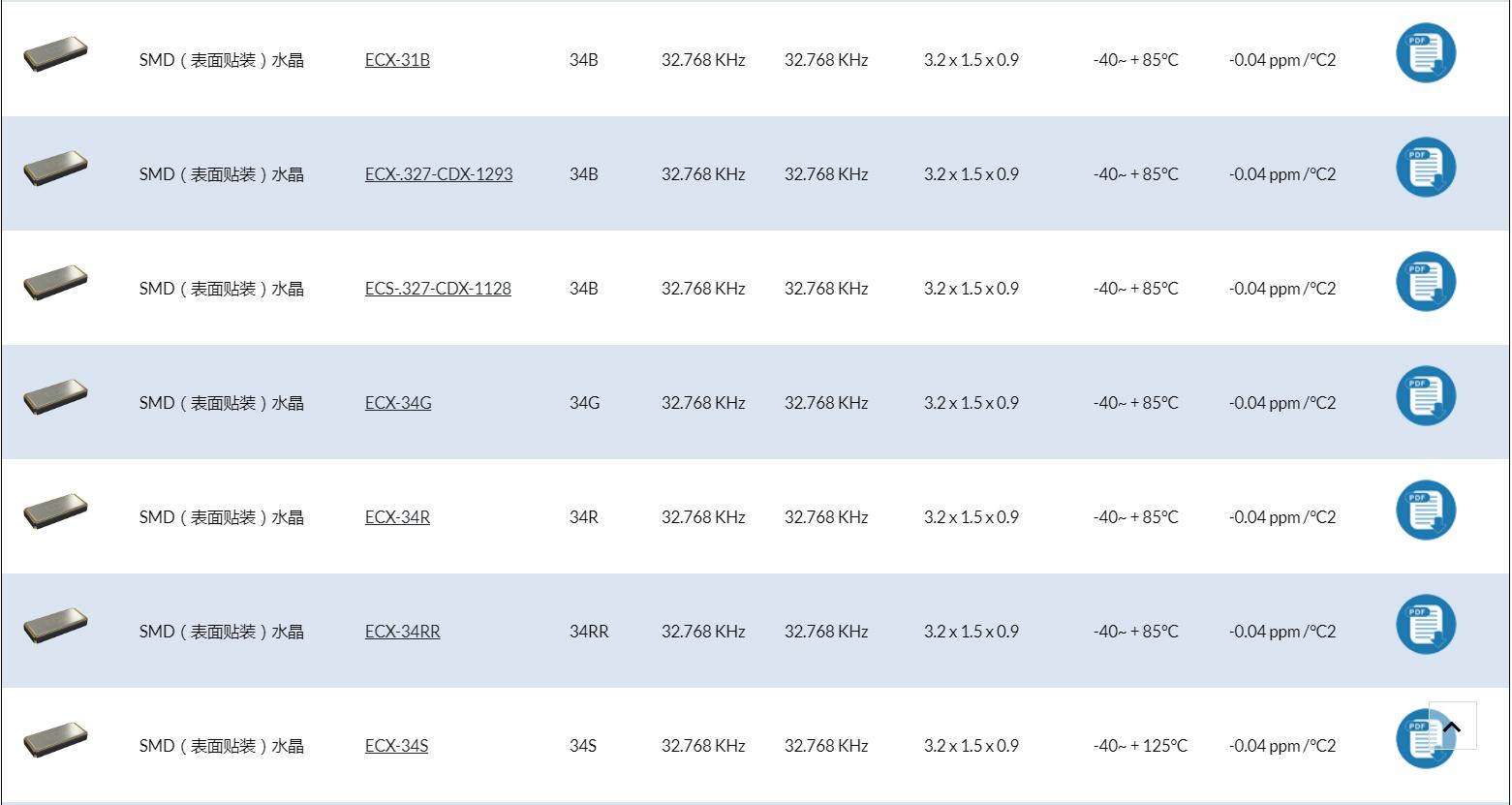Viewport: 1512px width, 805px height.
Task: Open the ECX-31B product link
Action: click(397, 60)
